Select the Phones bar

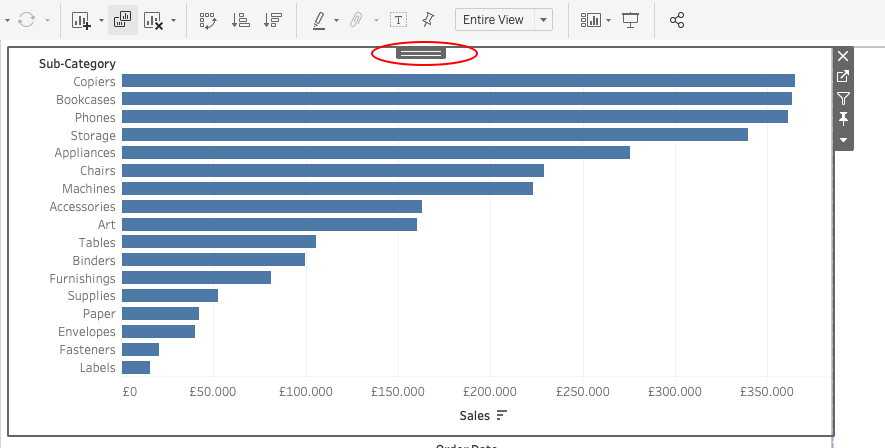tap(455, 117)
